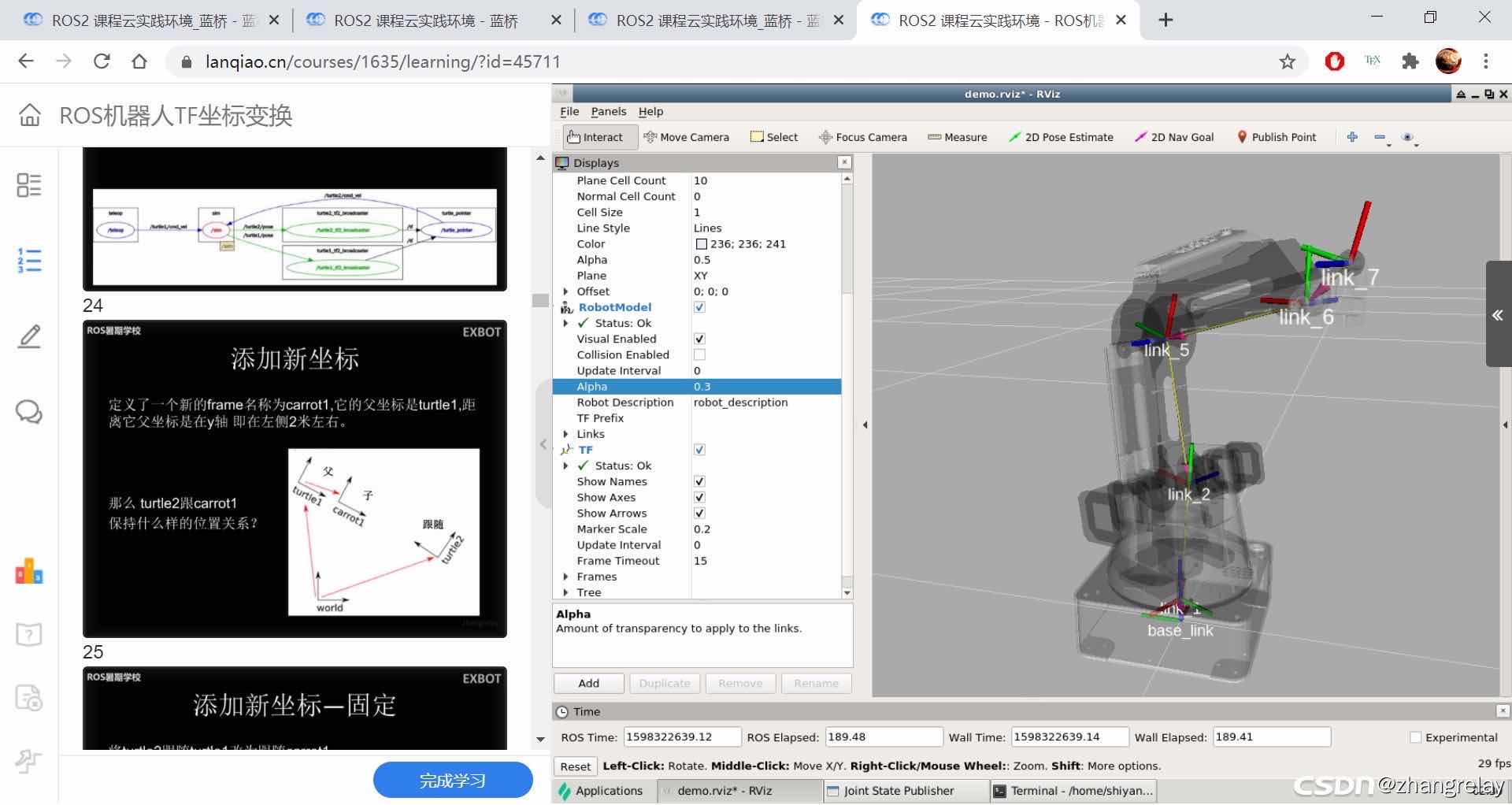Screen dimensions: 1512x805
Task: Toggle the TF display checkbox
Action: click(x=699, y=450)
